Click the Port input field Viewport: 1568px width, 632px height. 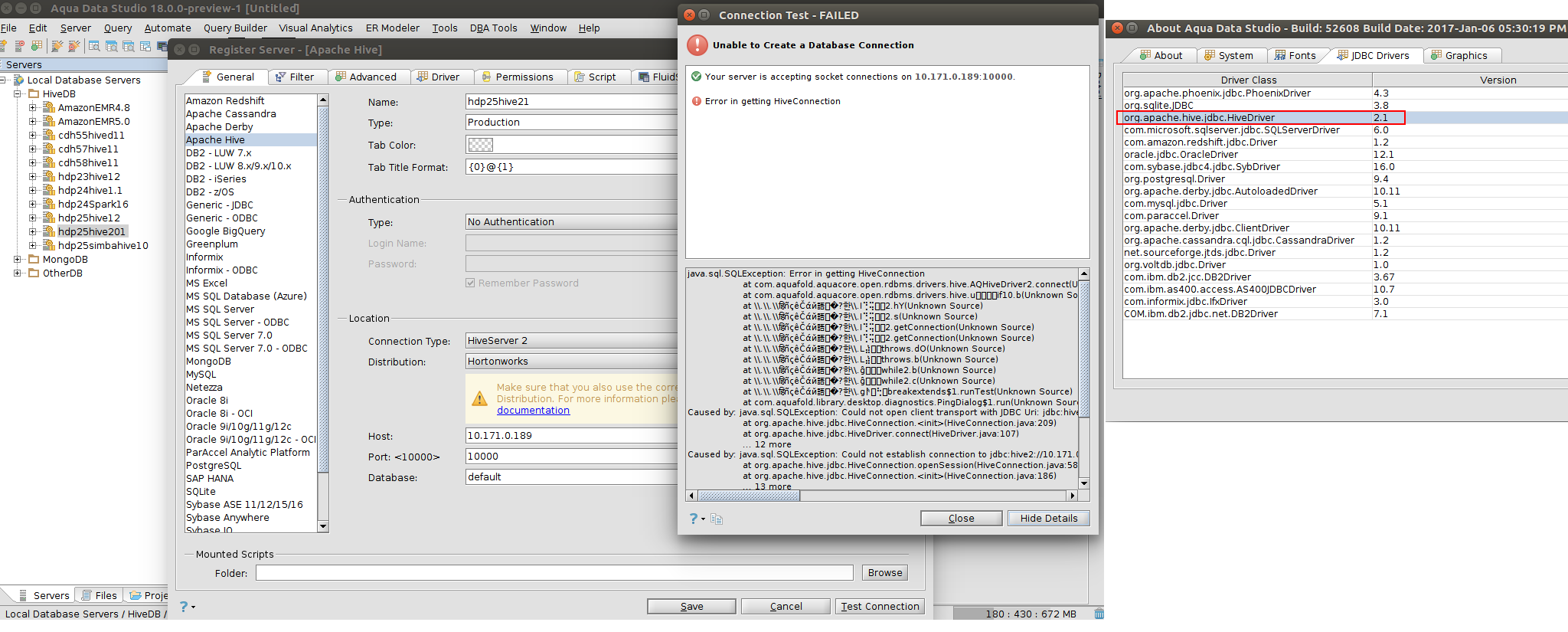pos(571,457)
